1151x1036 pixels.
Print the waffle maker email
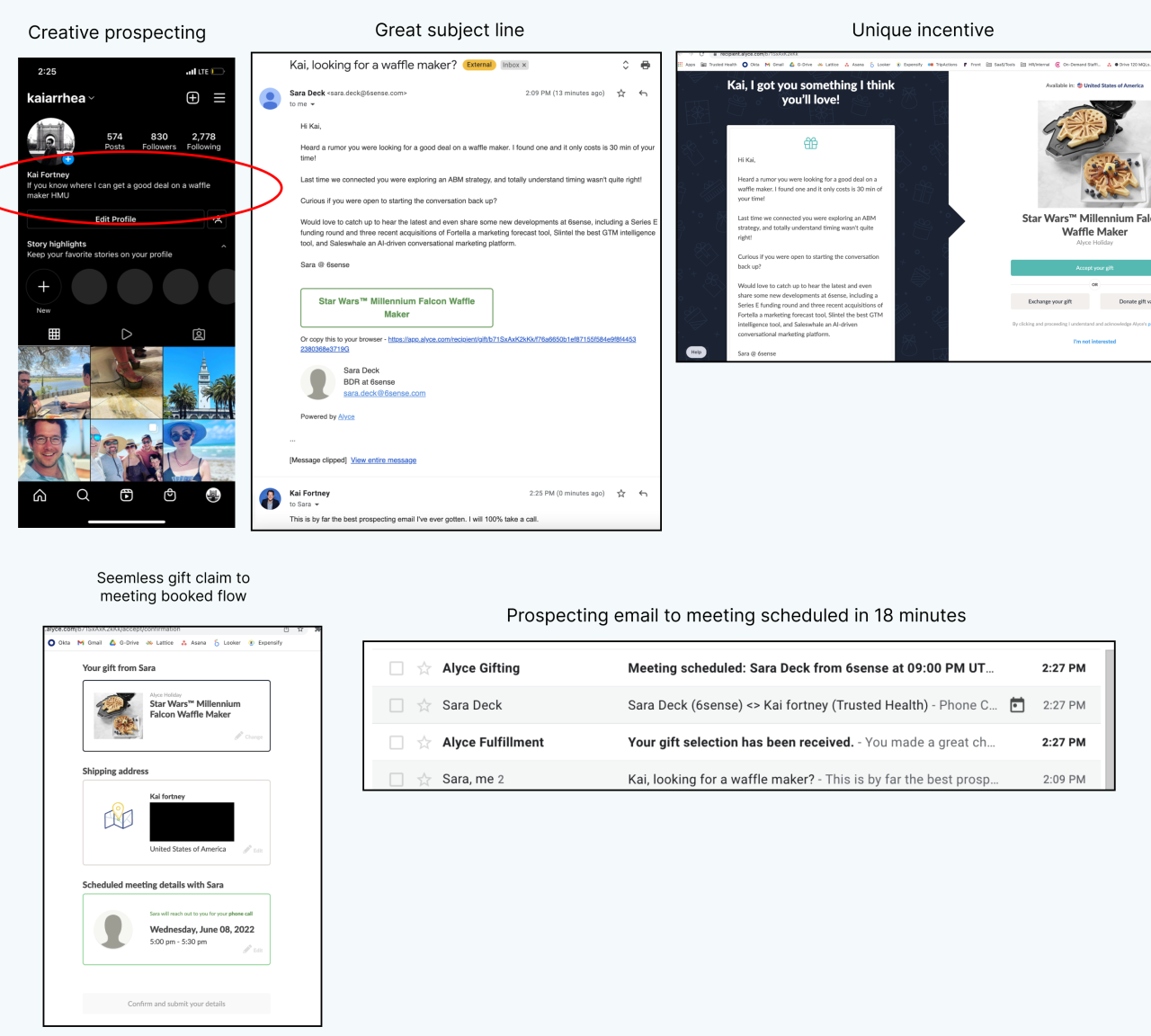tap(645, 65)
